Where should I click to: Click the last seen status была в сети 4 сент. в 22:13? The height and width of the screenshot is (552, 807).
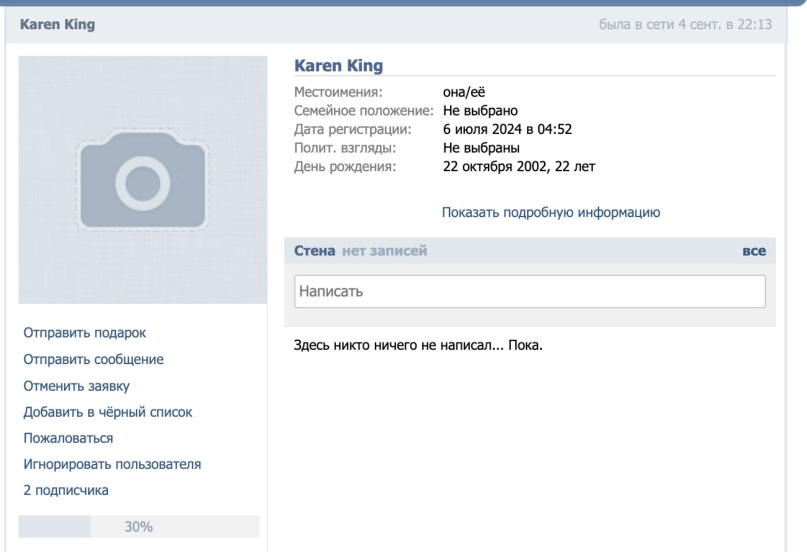(x=685, y=25)
